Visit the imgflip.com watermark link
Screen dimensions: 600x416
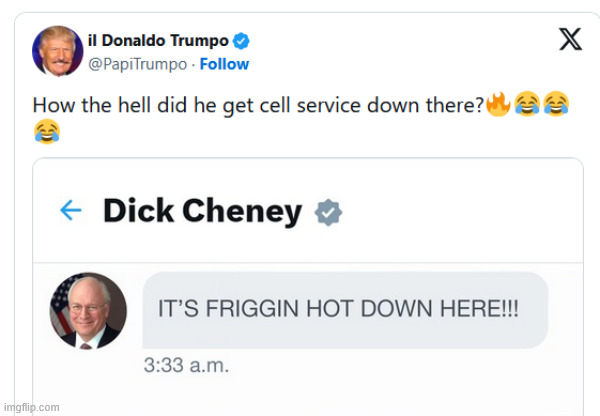[30, 407]
